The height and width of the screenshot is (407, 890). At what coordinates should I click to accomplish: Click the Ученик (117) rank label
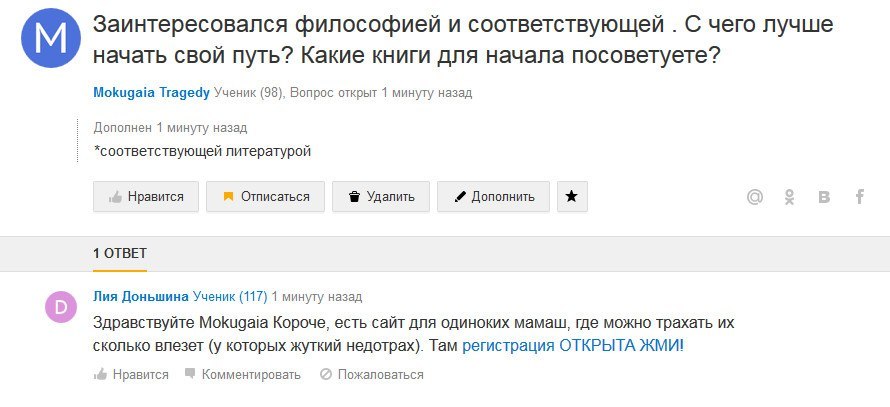pyautogui.click(x=230, y=296)
